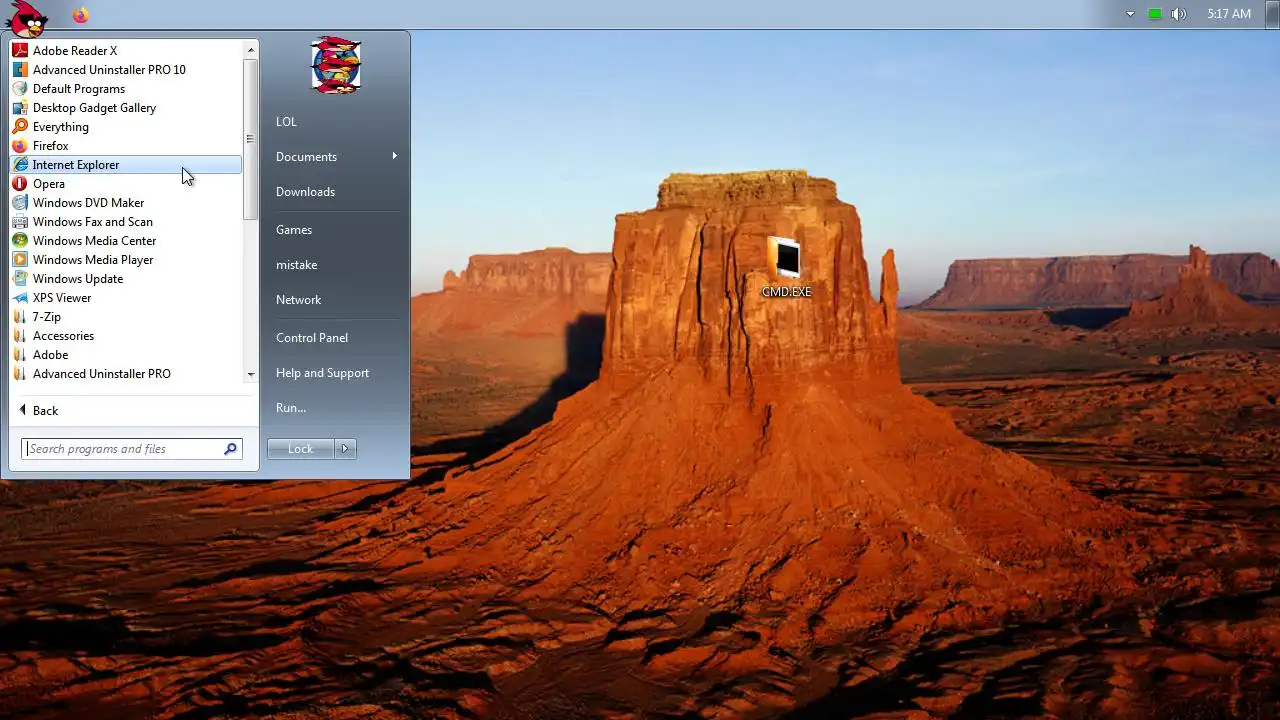
Task: Click the Firefox icon in programs list
Action: (19, 145)
